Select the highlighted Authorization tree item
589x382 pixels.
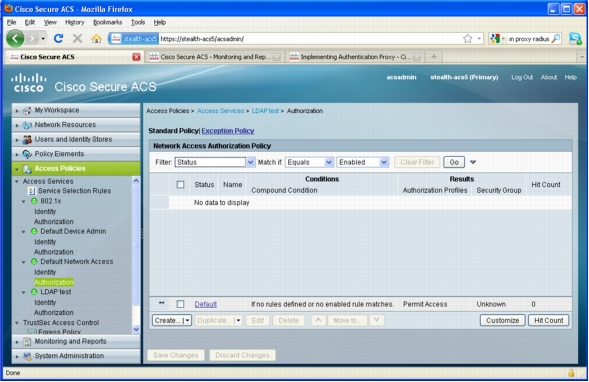pyautogui.click(x=54, y=282)
